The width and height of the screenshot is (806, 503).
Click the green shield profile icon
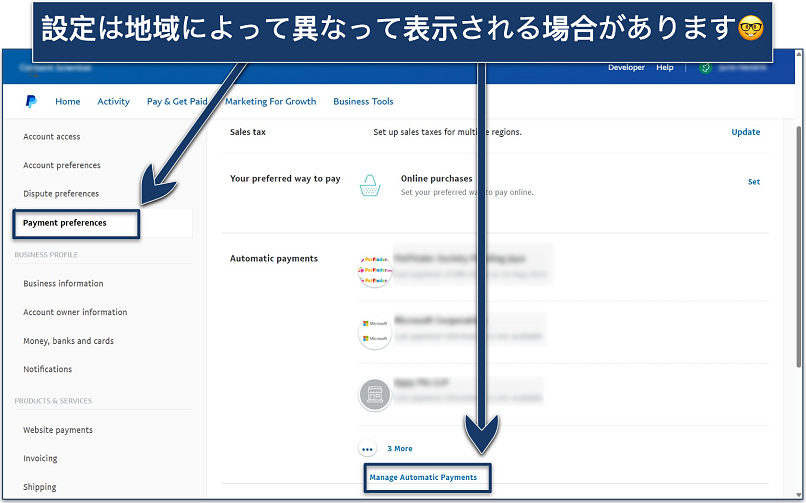704,68
